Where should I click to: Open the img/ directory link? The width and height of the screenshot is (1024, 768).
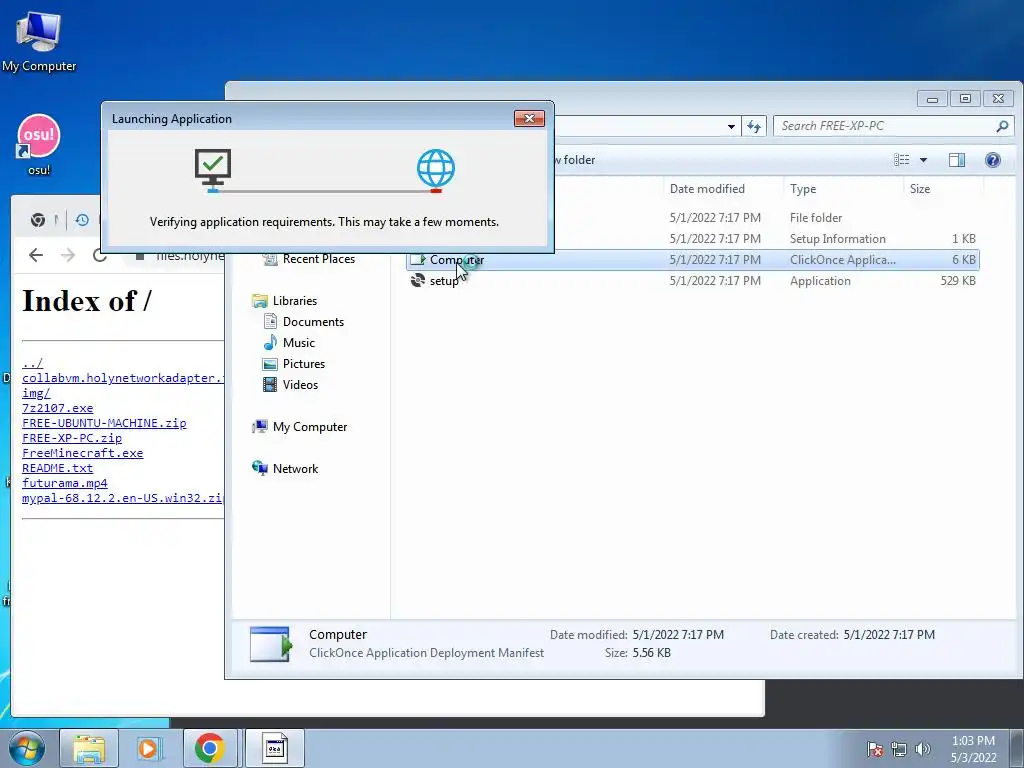pyautogui.click(x=36, y=393)
